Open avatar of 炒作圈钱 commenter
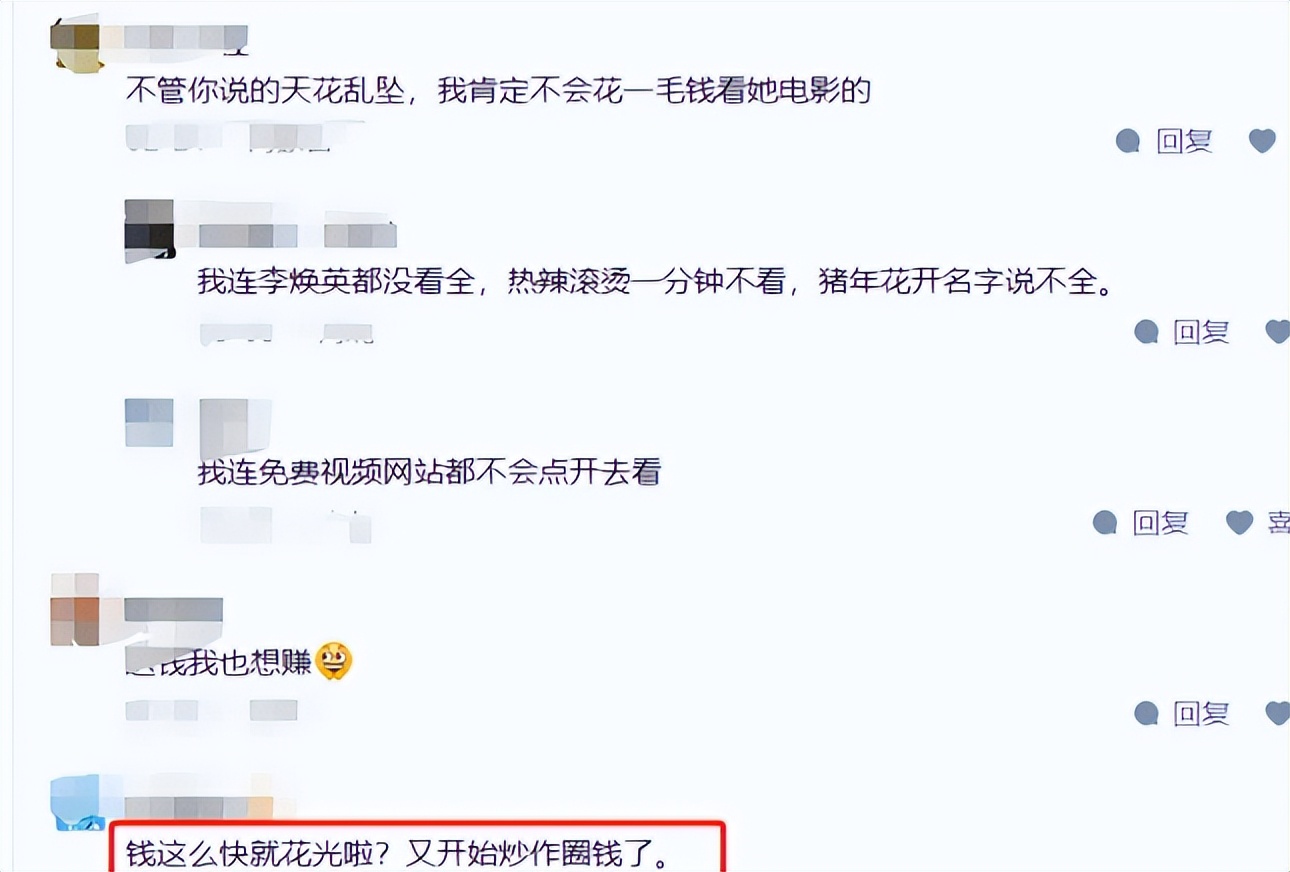The width and height of the screenshot is (1290, 872). (76, 802)
